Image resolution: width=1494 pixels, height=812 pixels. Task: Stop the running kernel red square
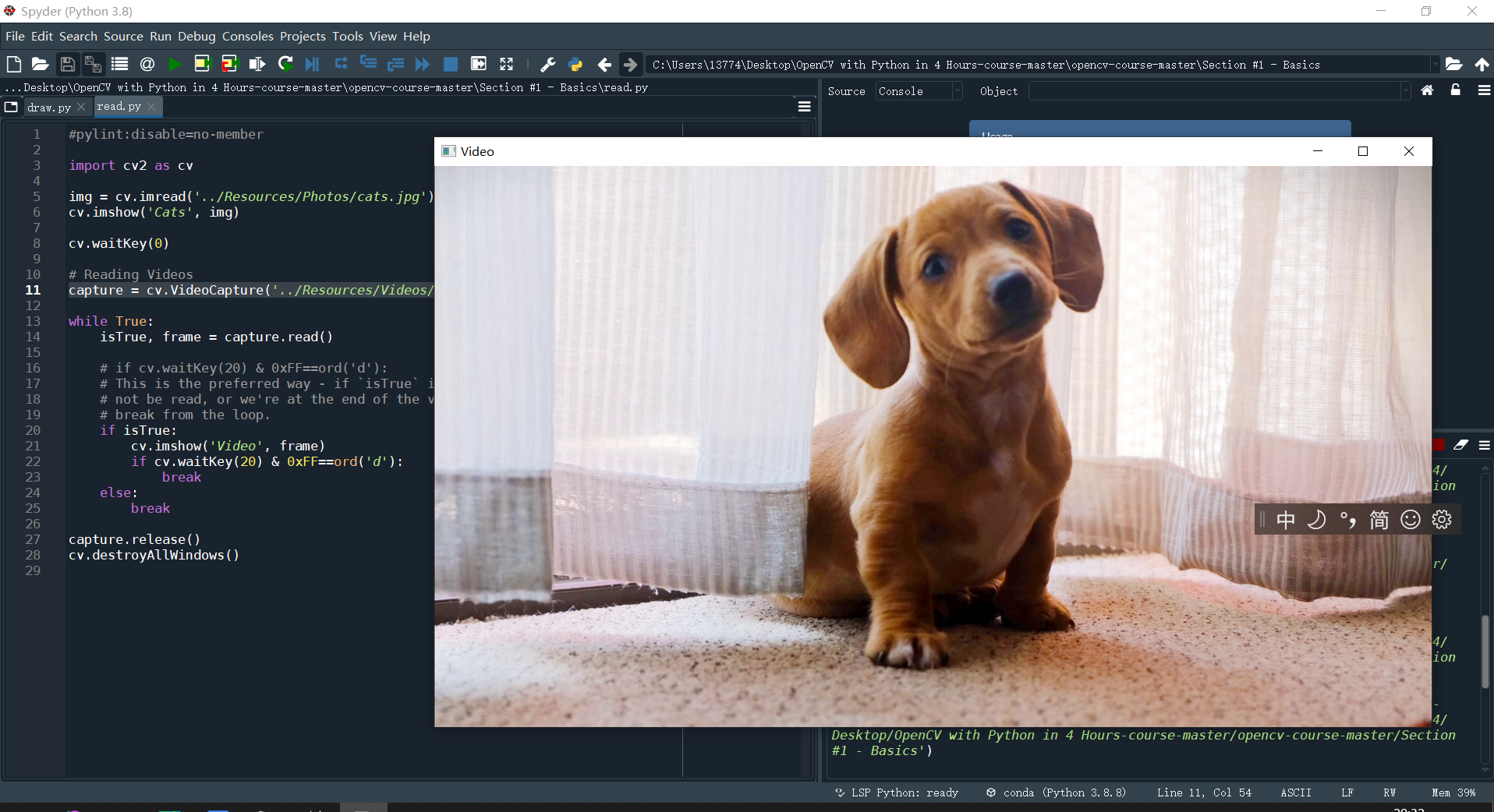coord(1438,445)
